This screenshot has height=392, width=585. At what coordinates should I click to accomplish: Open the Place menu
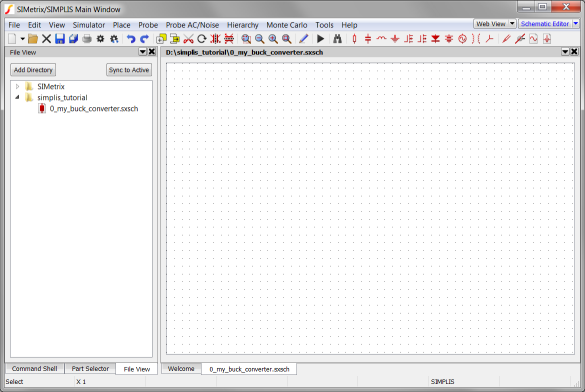click(122, 25)
